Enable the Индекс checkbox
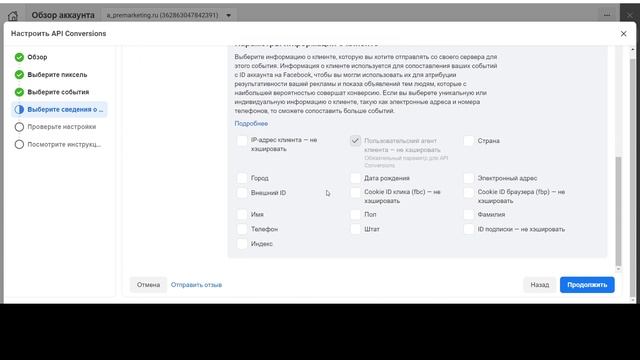Image resolution: width=640 pixels, height=360 pixels. (242, 244)
